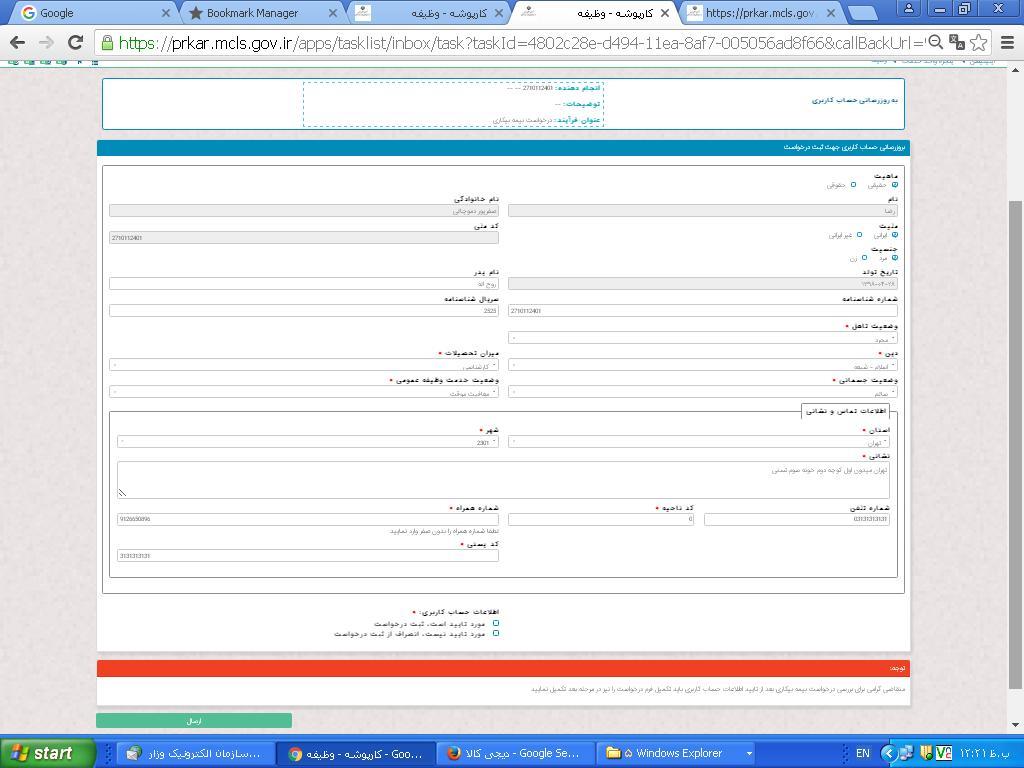
Task: Click the browser Back arrow button
Action: [x=17, y=43]
